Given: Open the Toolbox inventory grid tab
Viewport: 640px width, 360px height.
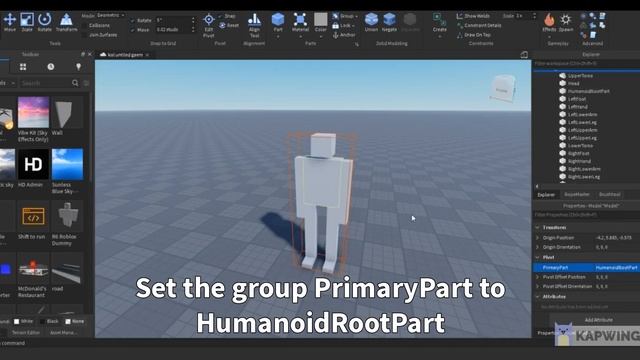Looking at the screenshot, I should 23,67.
